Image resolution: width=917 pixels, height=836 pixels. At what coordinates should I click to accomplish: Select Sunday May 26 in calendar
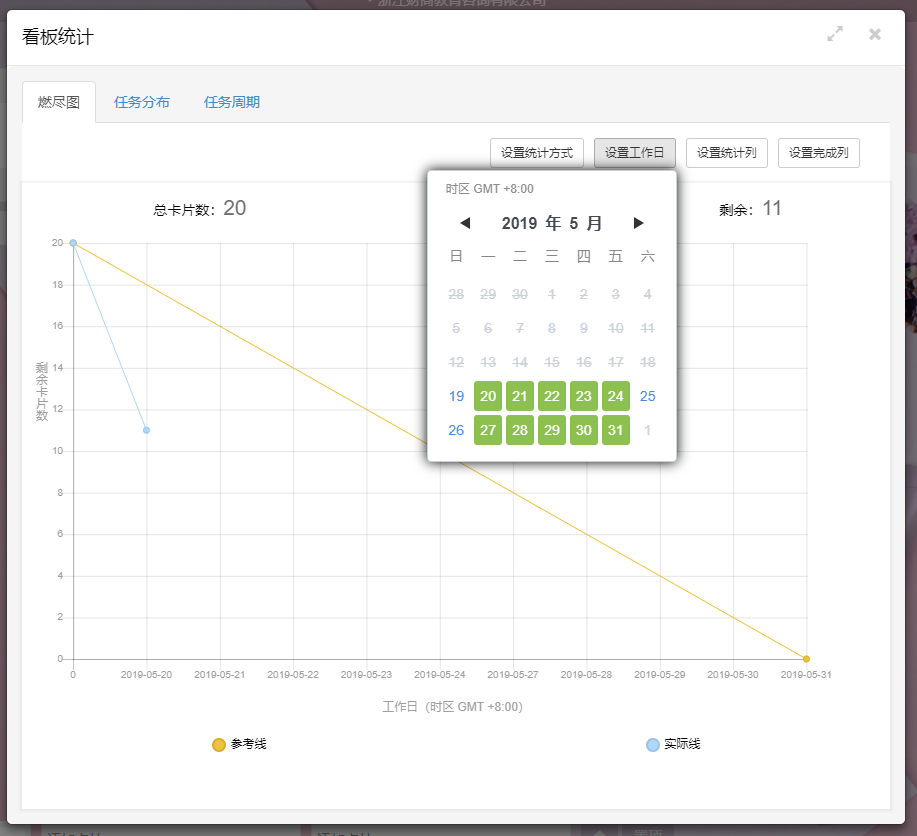(456, 430)
